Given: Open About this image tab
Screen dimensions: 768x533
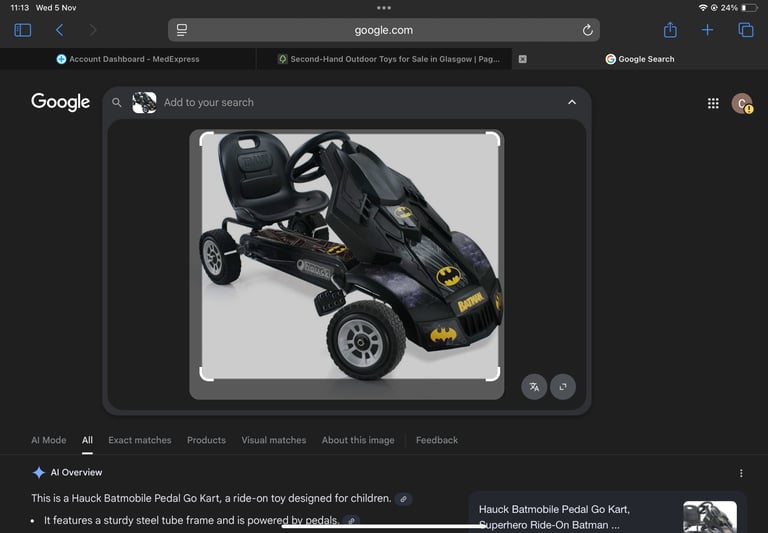Looking at the screenshot, I should coord(358,440).
